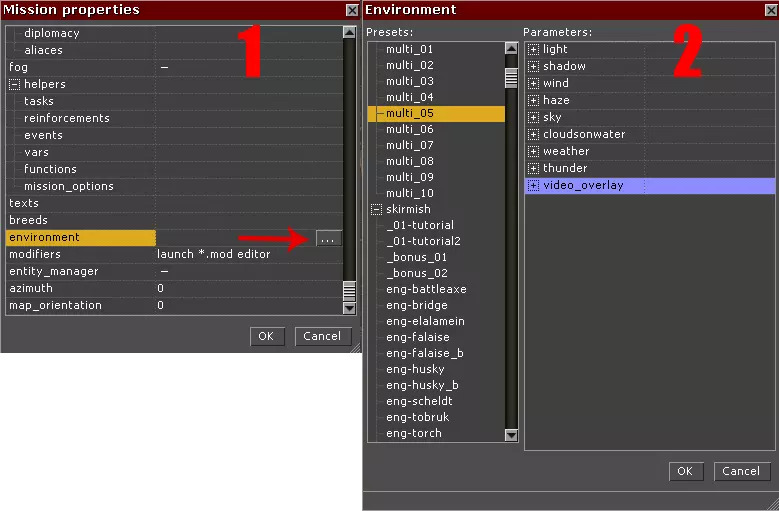Expand the video_overlay parameter node

533,185
